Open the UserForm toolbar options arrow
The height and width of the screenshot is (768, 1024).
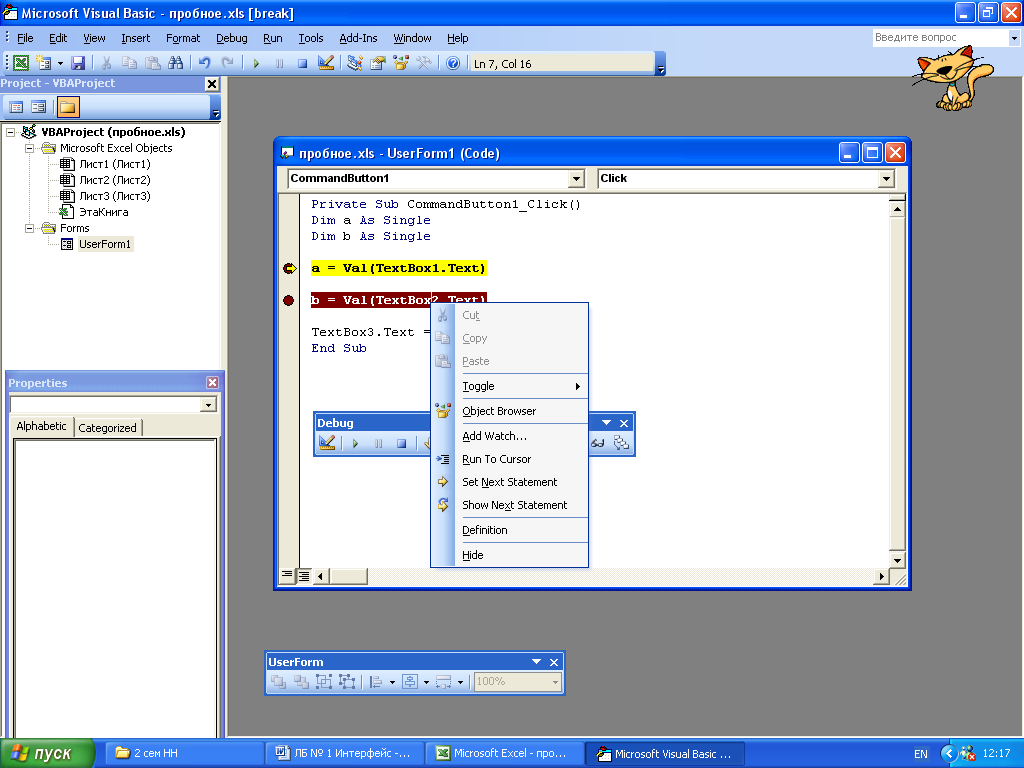click(x=536, y=662)
